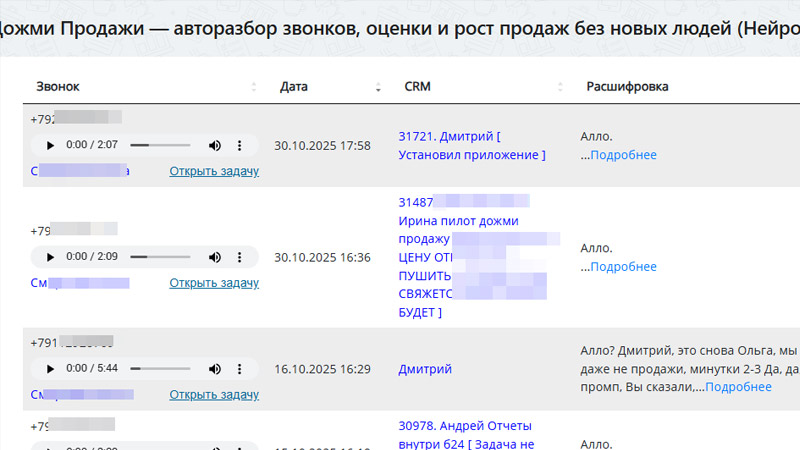Screen dimensions: 800x450
Task: Open more options on 5:44 player
Action: (239, 369)
